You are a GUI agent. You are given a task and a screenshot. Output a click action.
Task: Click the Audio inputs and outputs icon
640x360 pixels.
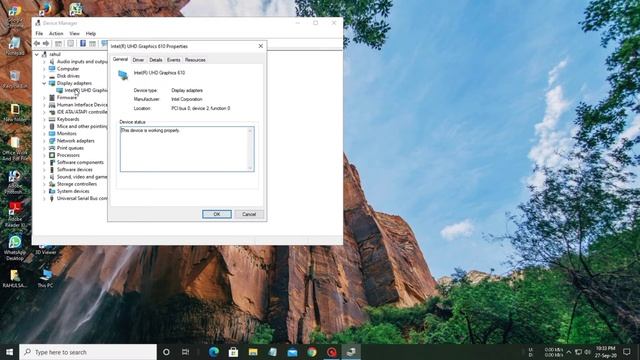pyautogui.click(x=52, y=62)
